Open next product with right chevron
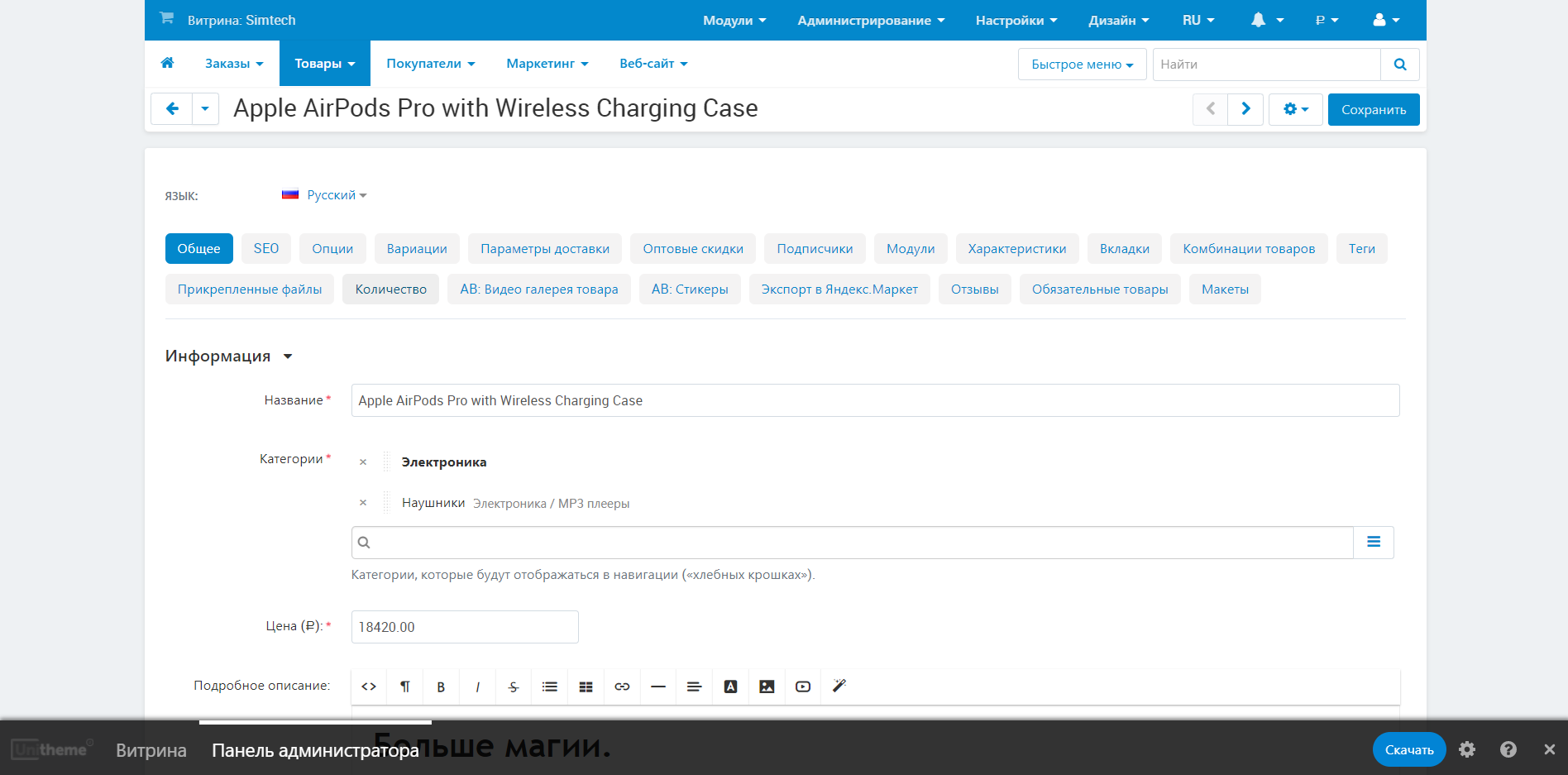1568x775 pixels. pos(1245,109)
